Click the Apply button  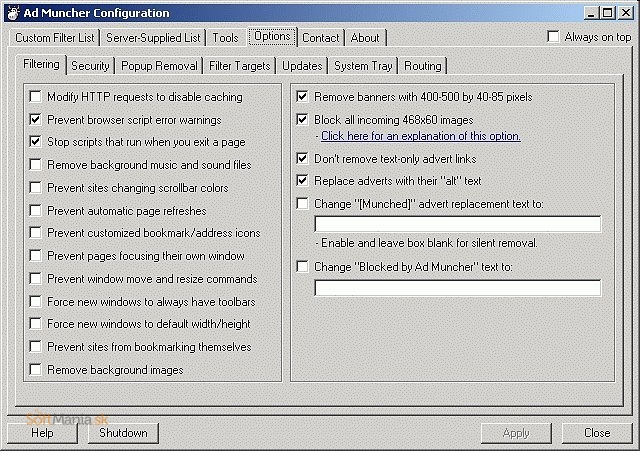(x=516, y=433)
